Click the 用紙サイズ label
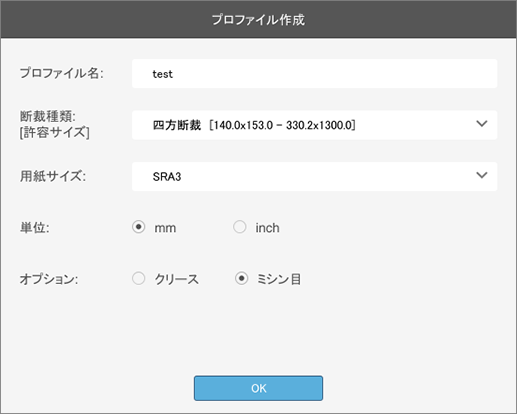This screenshot has width=517, height=414. [53, 176]
